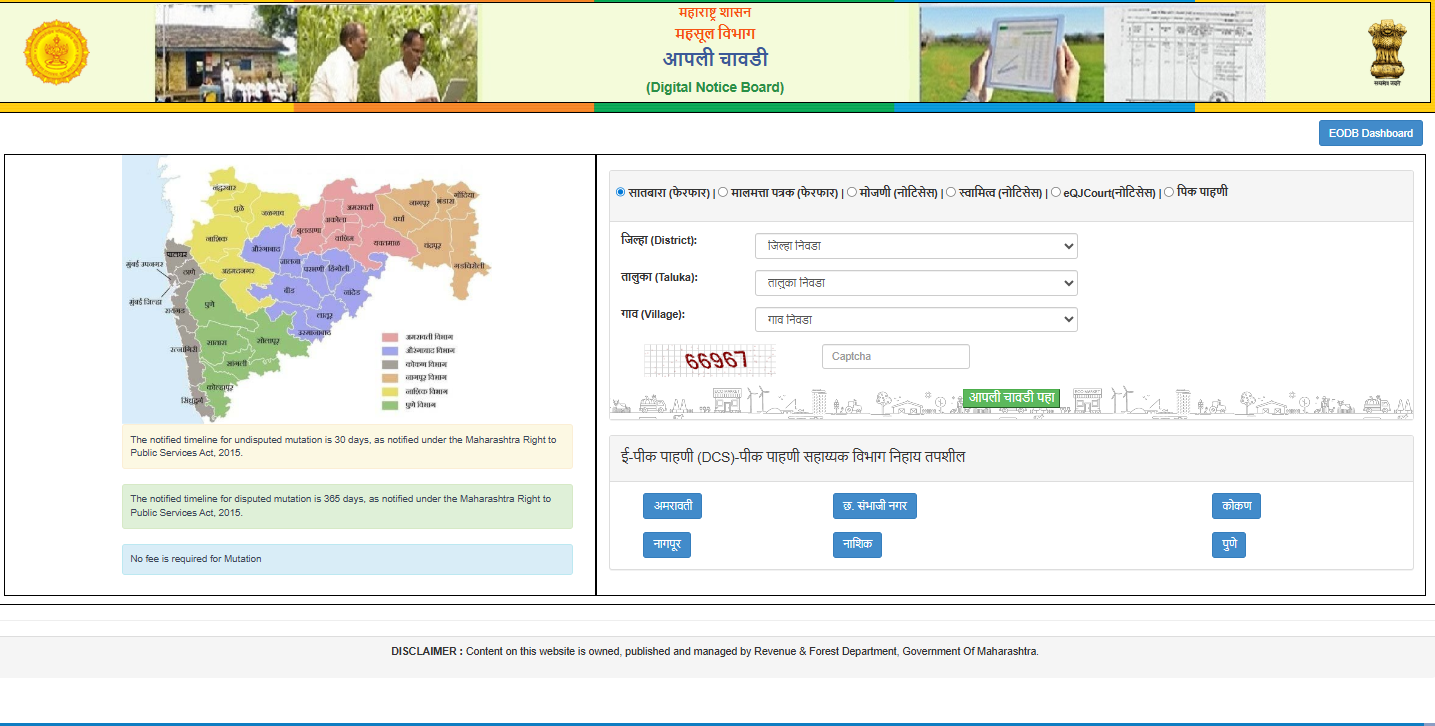The height and width of the screenshot is (726, 1435).
Task: Click the farmers with laptop banner photo
Action: tap(316, 54)
